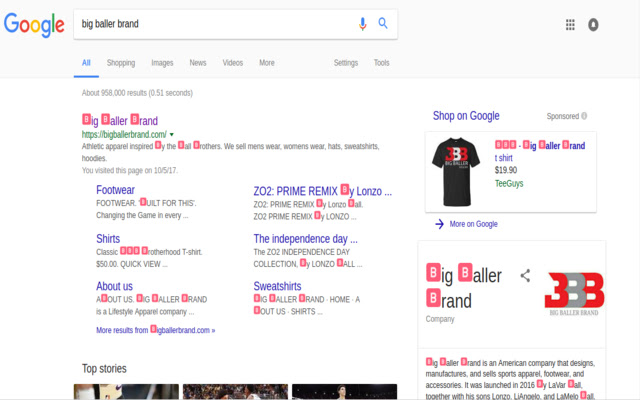
Task: Click the Shop on Google heading
Action: pyautogui.click(x=466, y=116)
